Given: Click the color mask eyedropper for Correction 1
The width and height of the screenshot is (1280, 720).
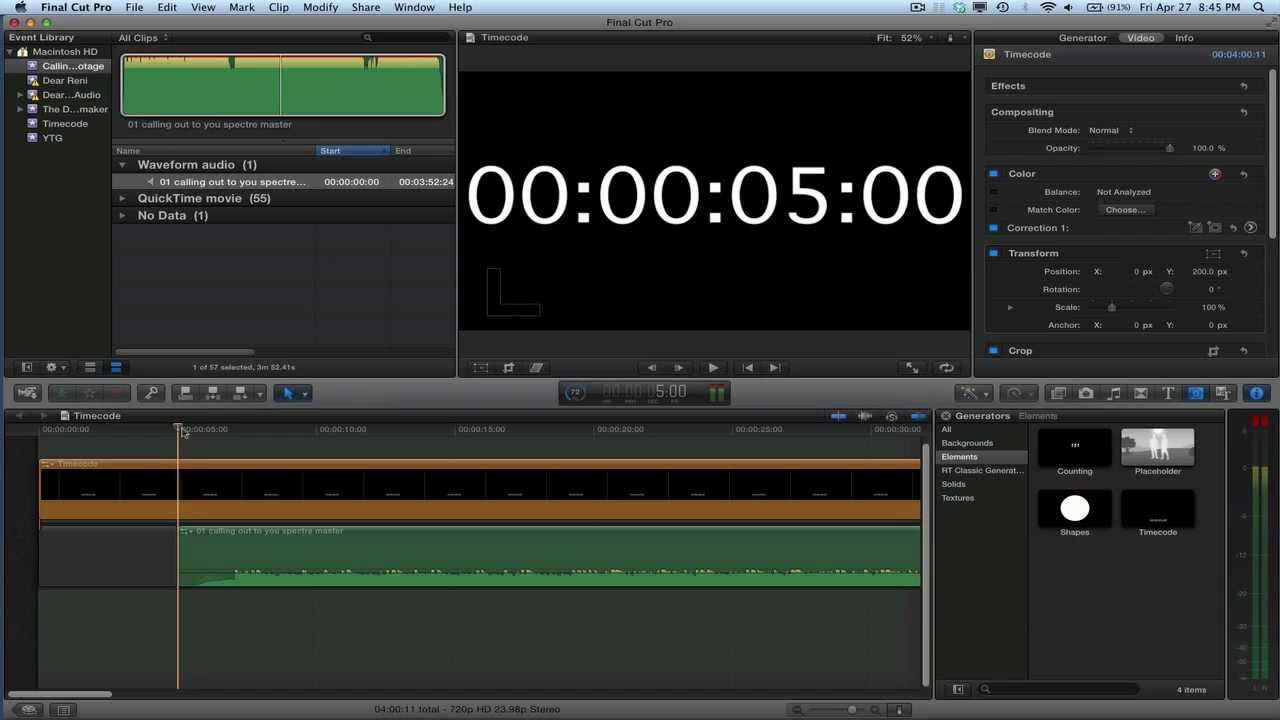Looking at the screenshot, I should [1195, 228].
